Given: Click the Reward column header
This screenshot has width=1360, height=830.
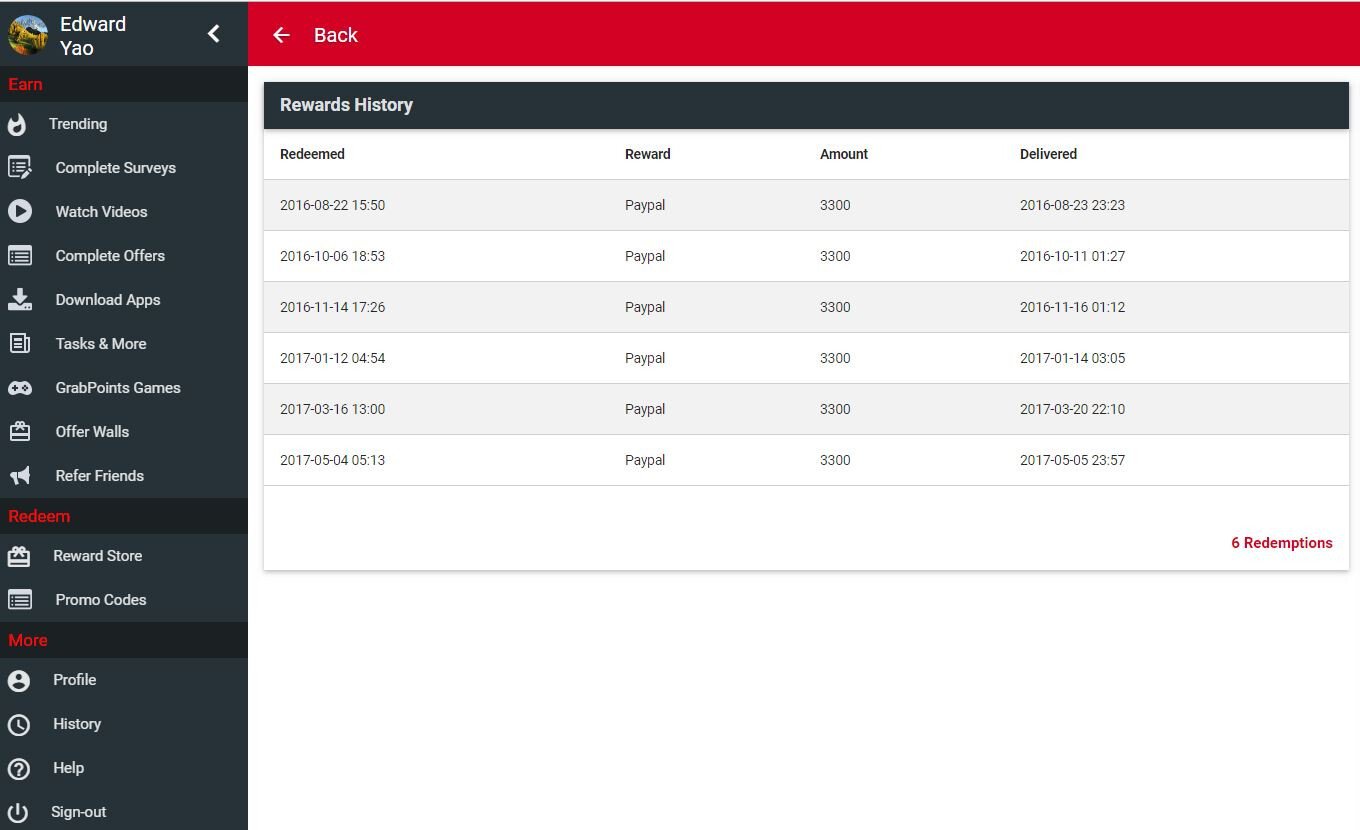Looking at the screenshot, I should pyautogui.click(x=648, y=154).
